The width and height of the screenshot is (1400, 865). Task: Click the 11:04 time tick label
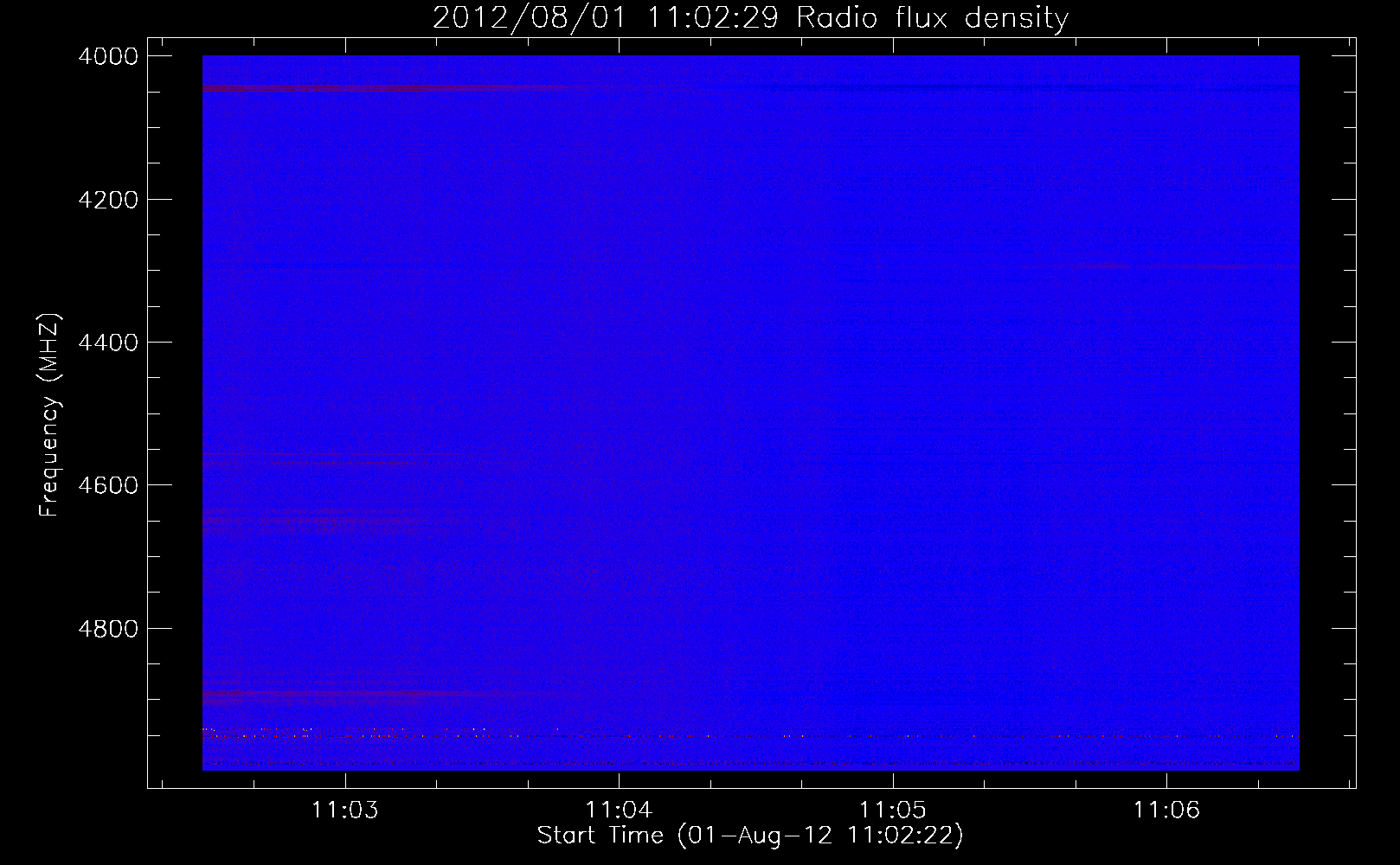pos(619,811)
